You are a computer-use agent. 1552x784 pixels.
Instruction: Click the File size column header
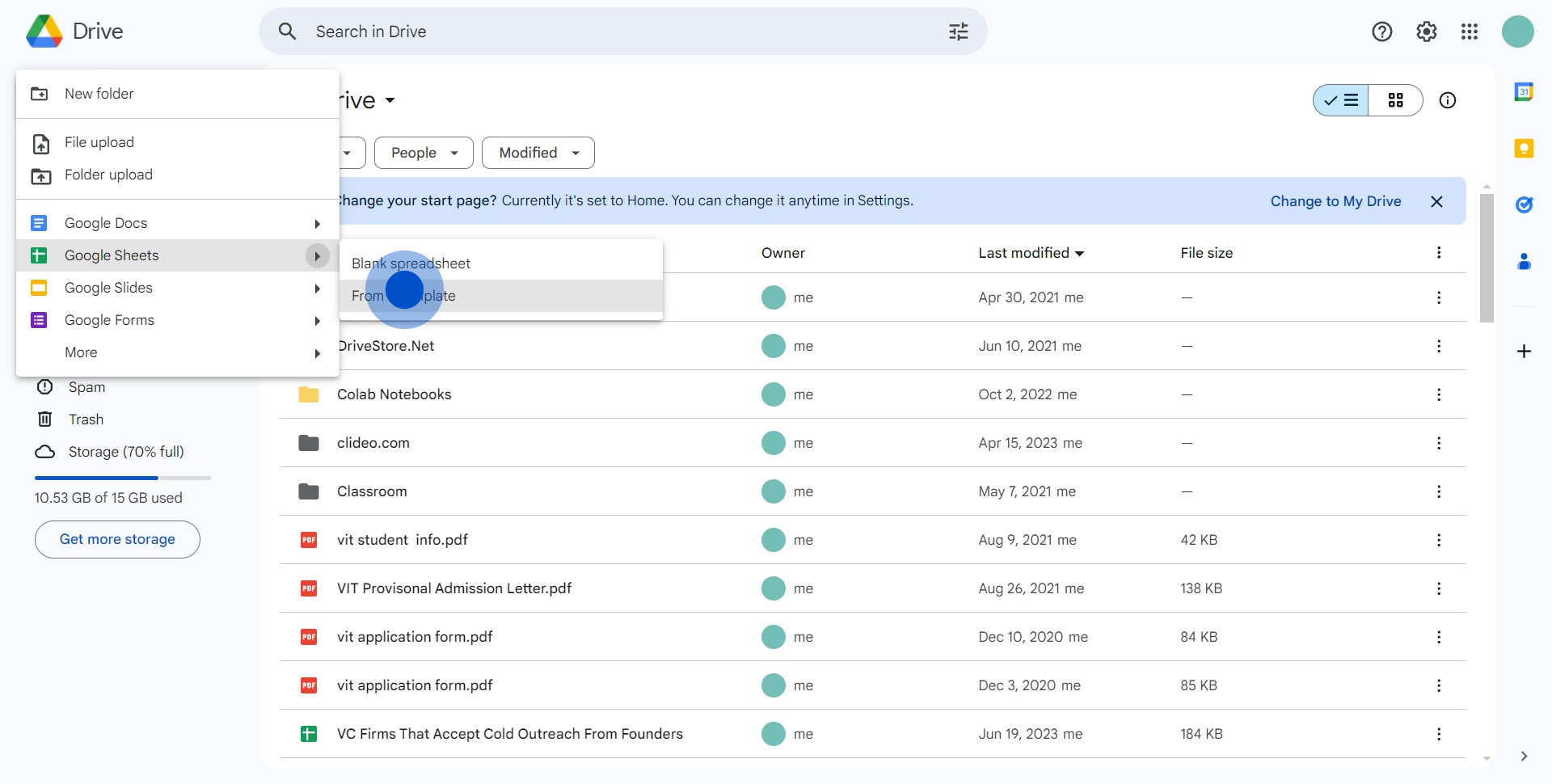click(x=1206, y=253)
